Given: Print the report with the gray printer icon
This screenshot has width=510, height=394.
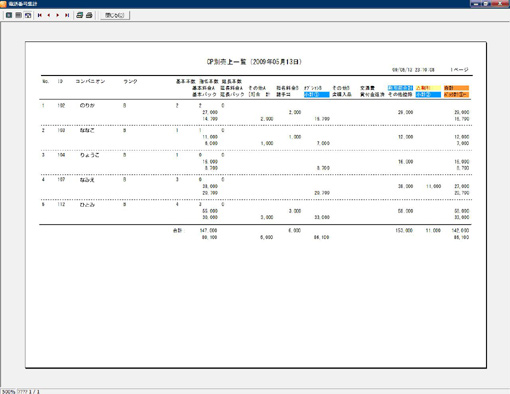Looking at the screenshot, I should click(x=89, y=15).
